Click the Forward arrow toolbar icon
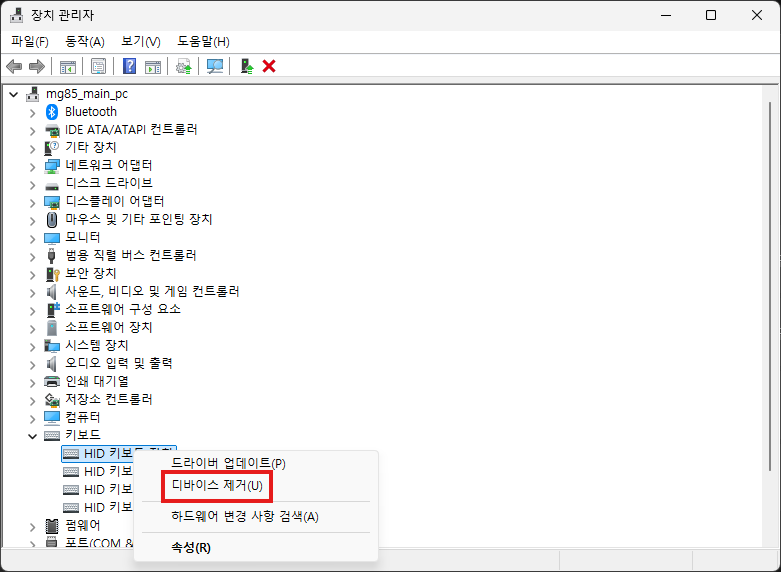 37,66
